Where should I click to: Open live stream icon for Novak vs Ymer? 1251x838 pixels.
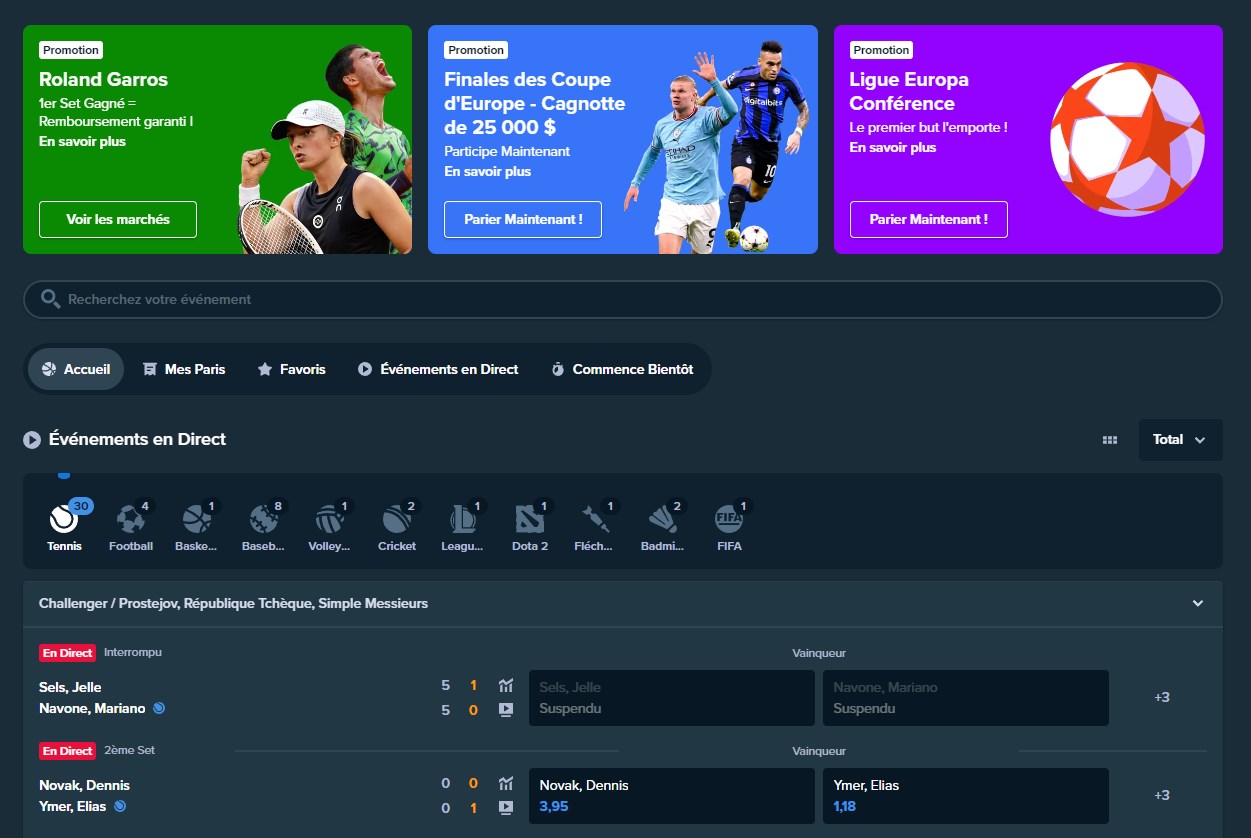pos(506,807)
